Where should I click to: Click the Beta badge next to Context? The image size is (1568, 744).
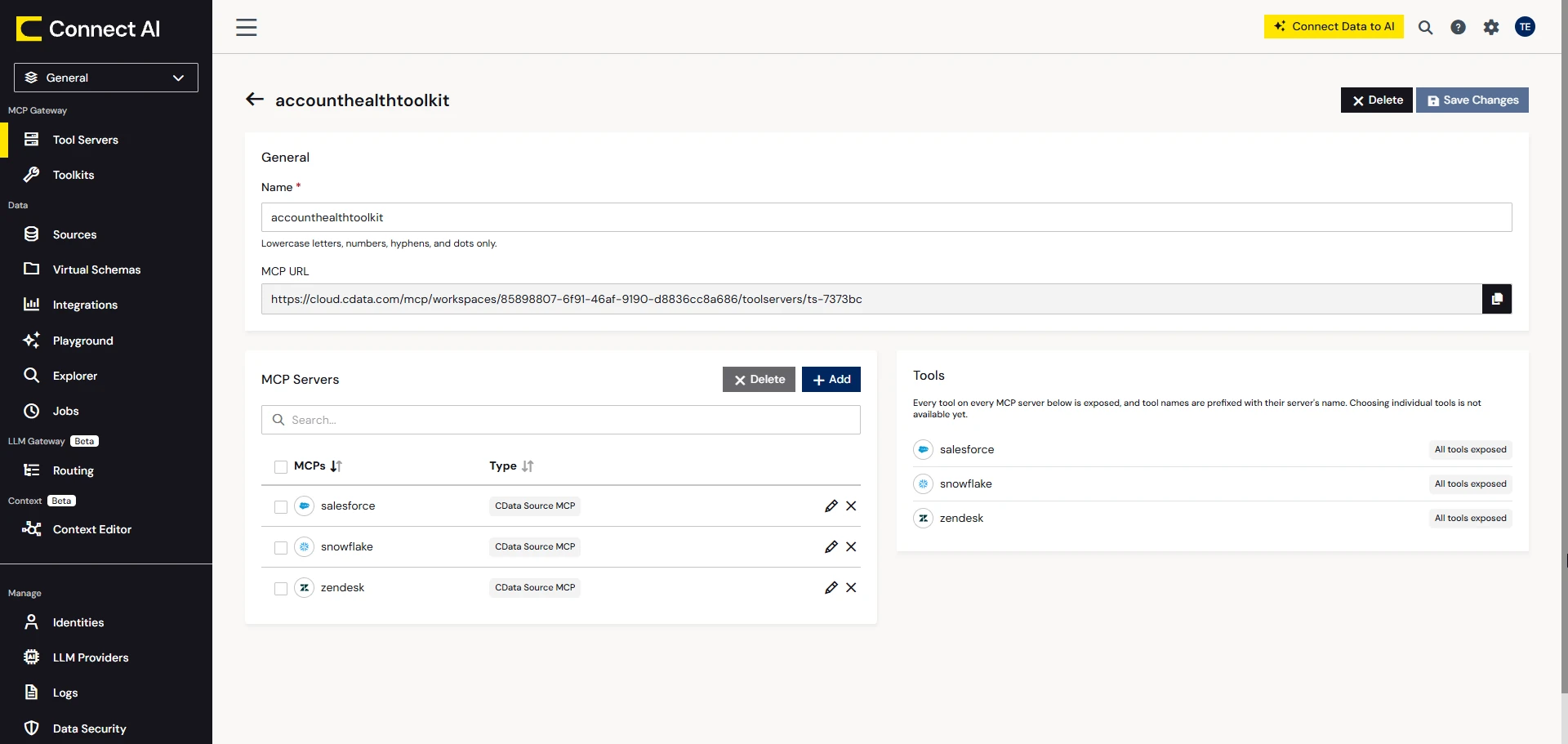(61, 501)
